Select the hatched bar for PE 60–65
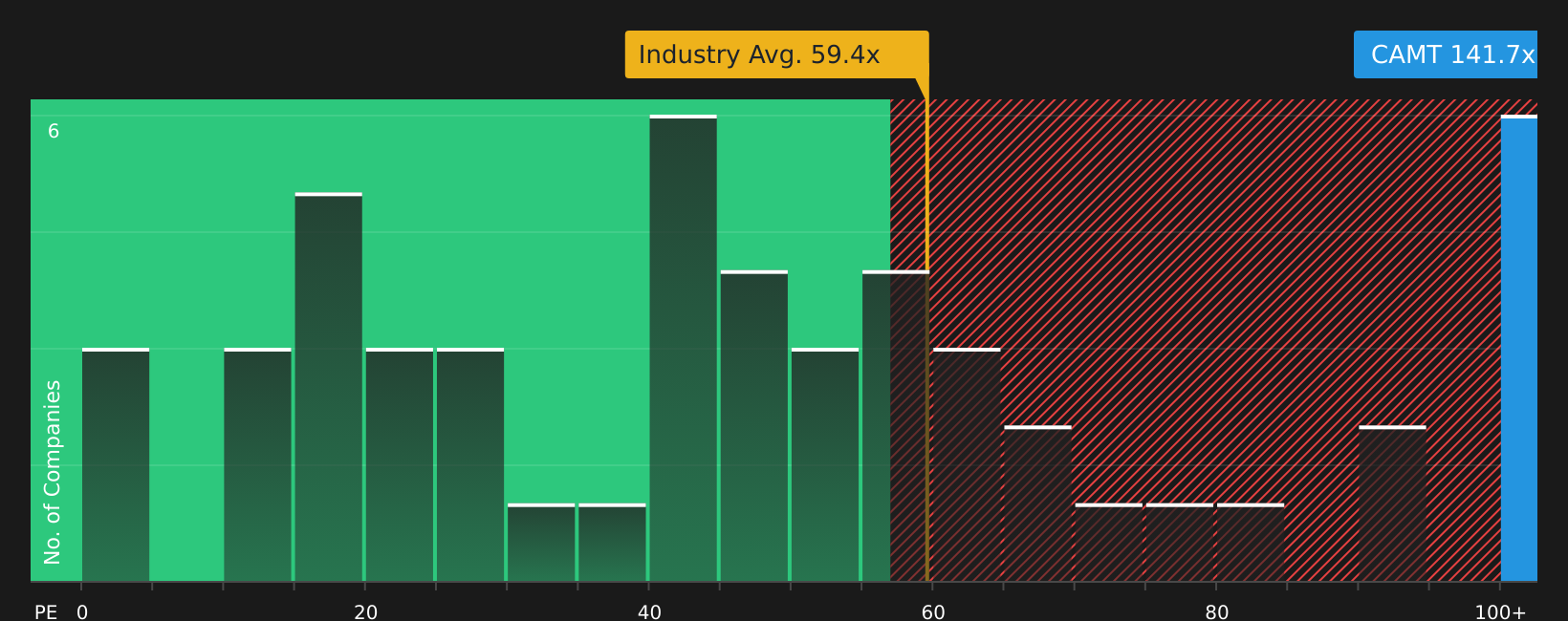Viewport: 1568px width, 621px height. (967, 465)
